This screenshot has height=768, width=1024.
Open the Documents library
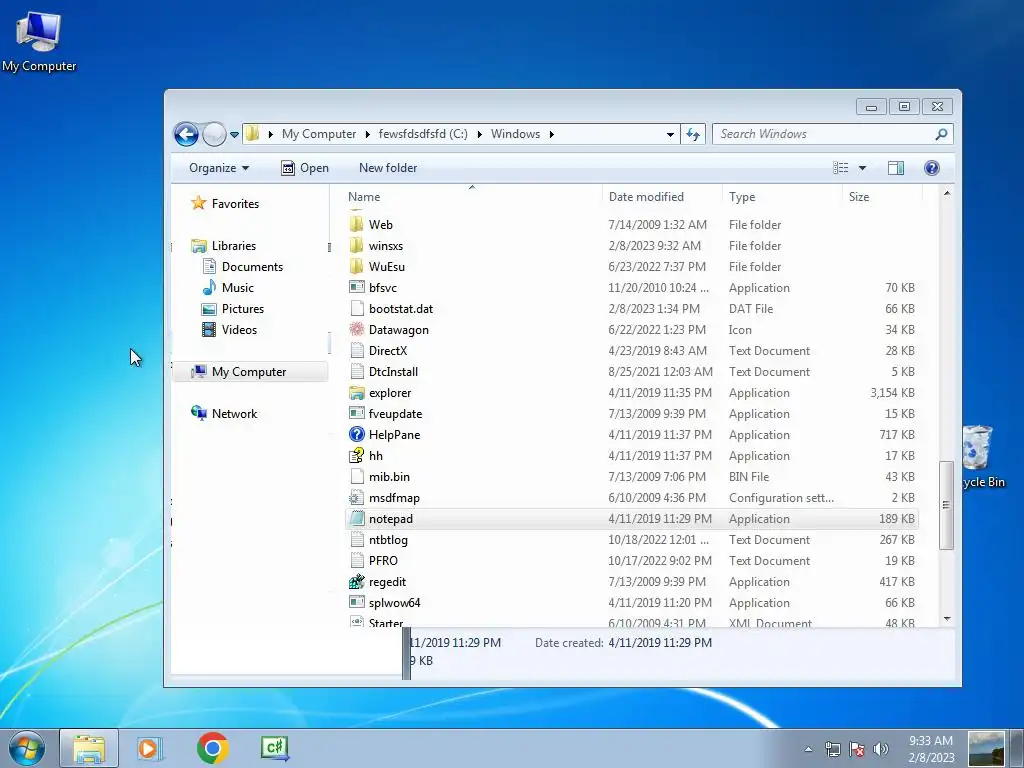243,266
